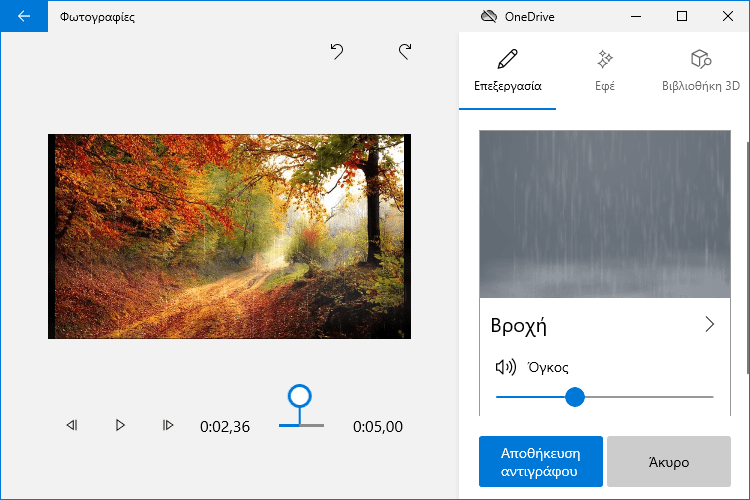Open the Βιβλιοθήκη 3D tab
This screenshot has height=500, width=750.
(x=701, y=71)
